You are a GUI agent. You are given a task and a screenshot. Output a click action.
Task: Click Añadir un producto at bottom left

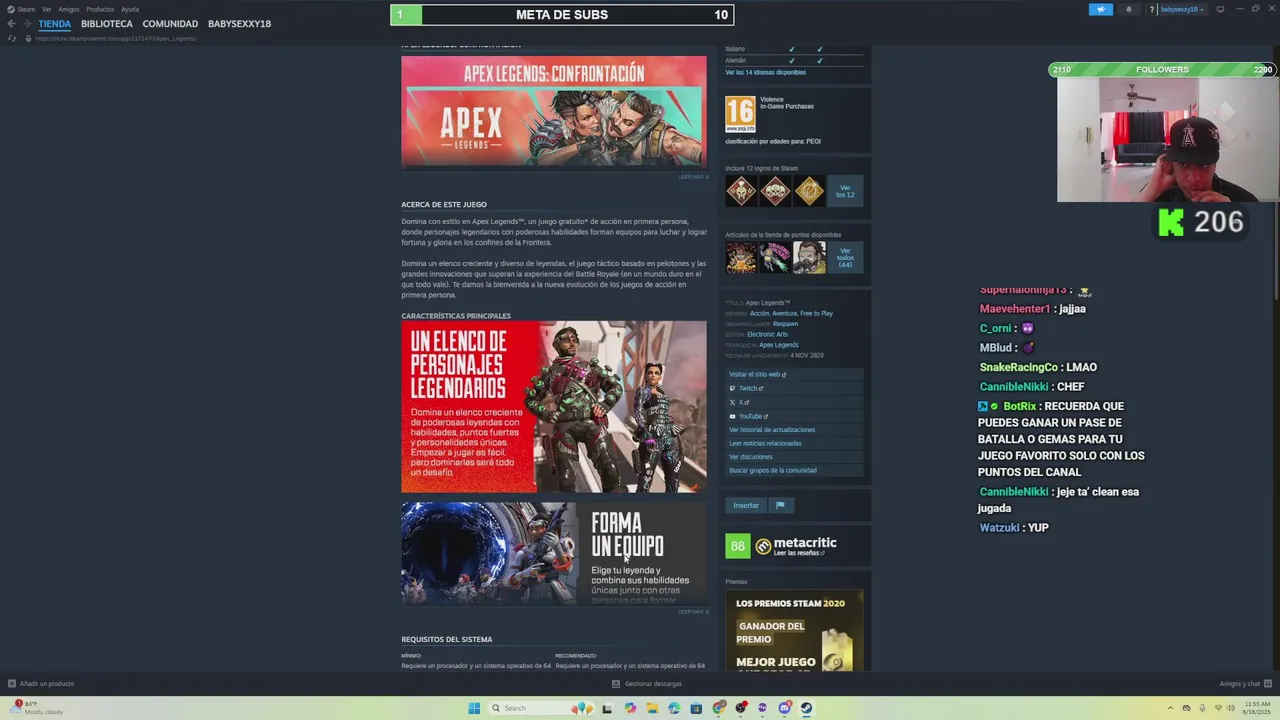point(41,684)
